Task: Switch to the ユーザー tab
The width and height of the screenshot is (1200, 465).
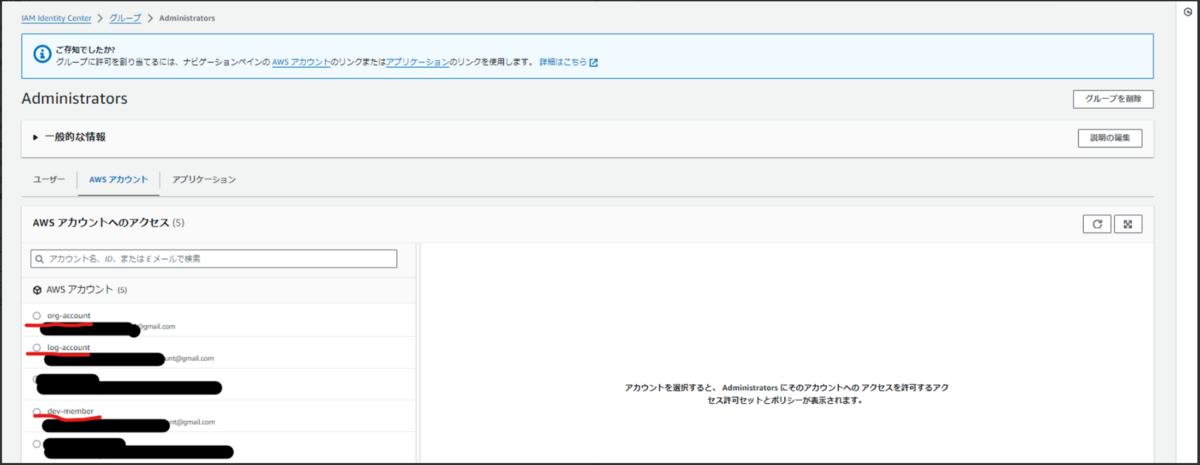Action: click(x=49, y=179)
